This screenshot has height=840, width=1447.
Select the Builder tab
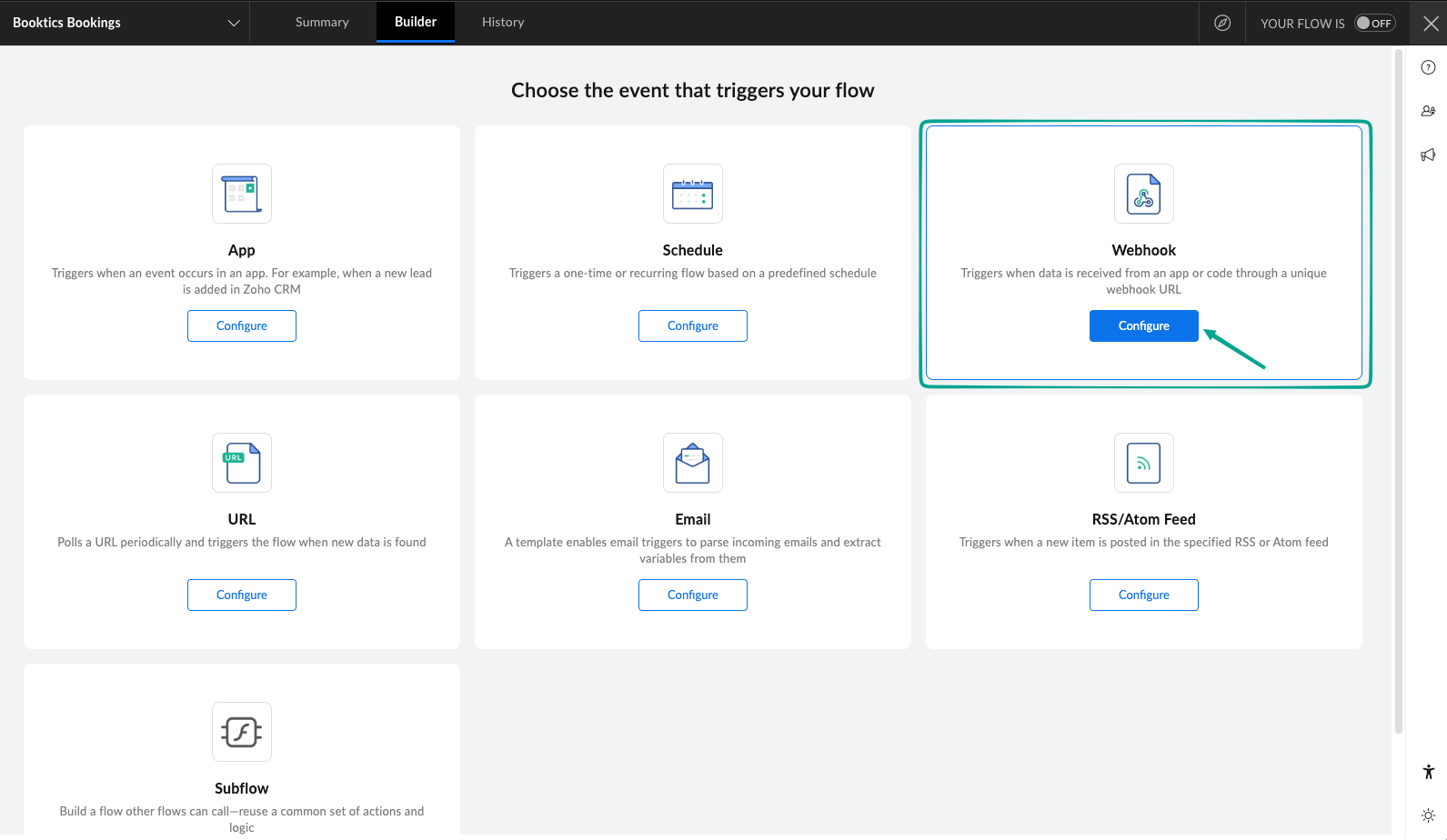pos(416,22)
